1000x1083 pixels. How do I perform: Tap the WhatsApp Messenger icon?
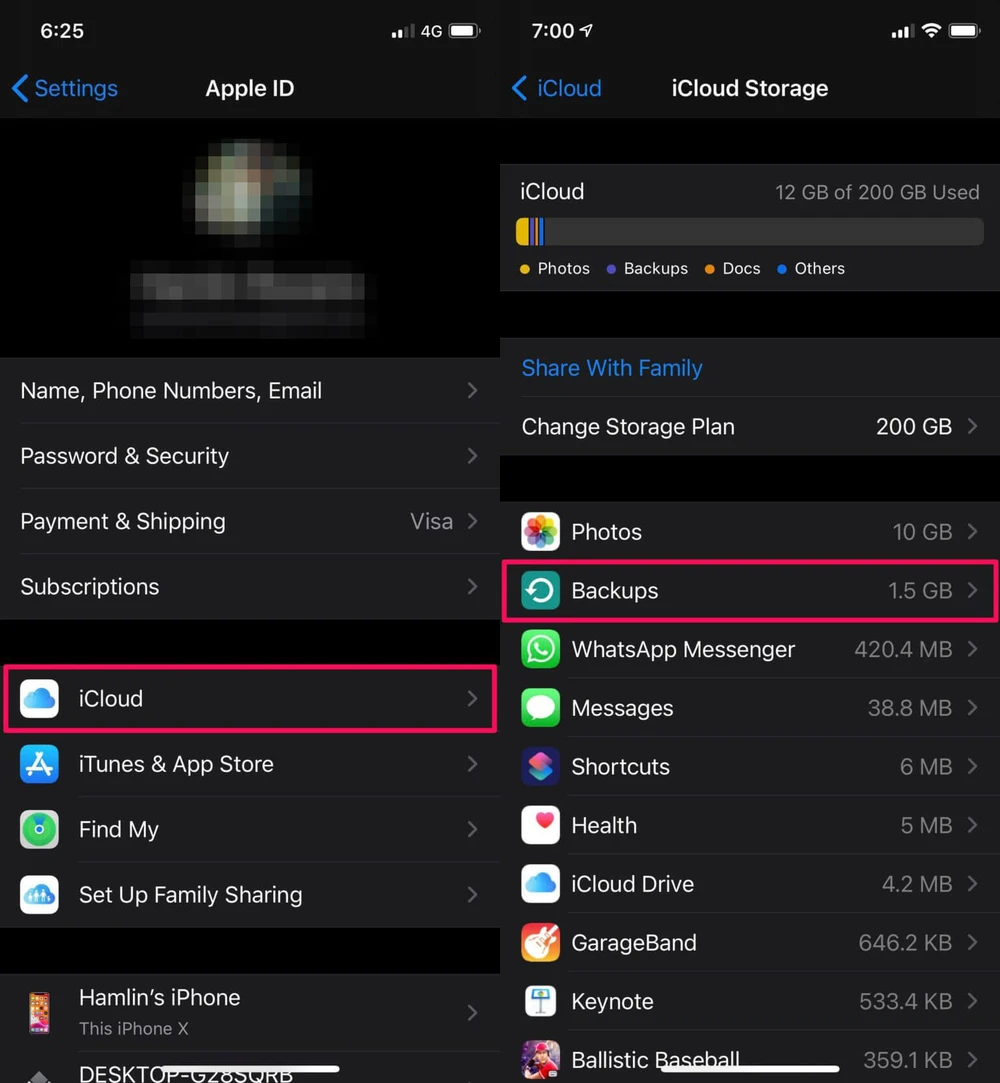540,649
